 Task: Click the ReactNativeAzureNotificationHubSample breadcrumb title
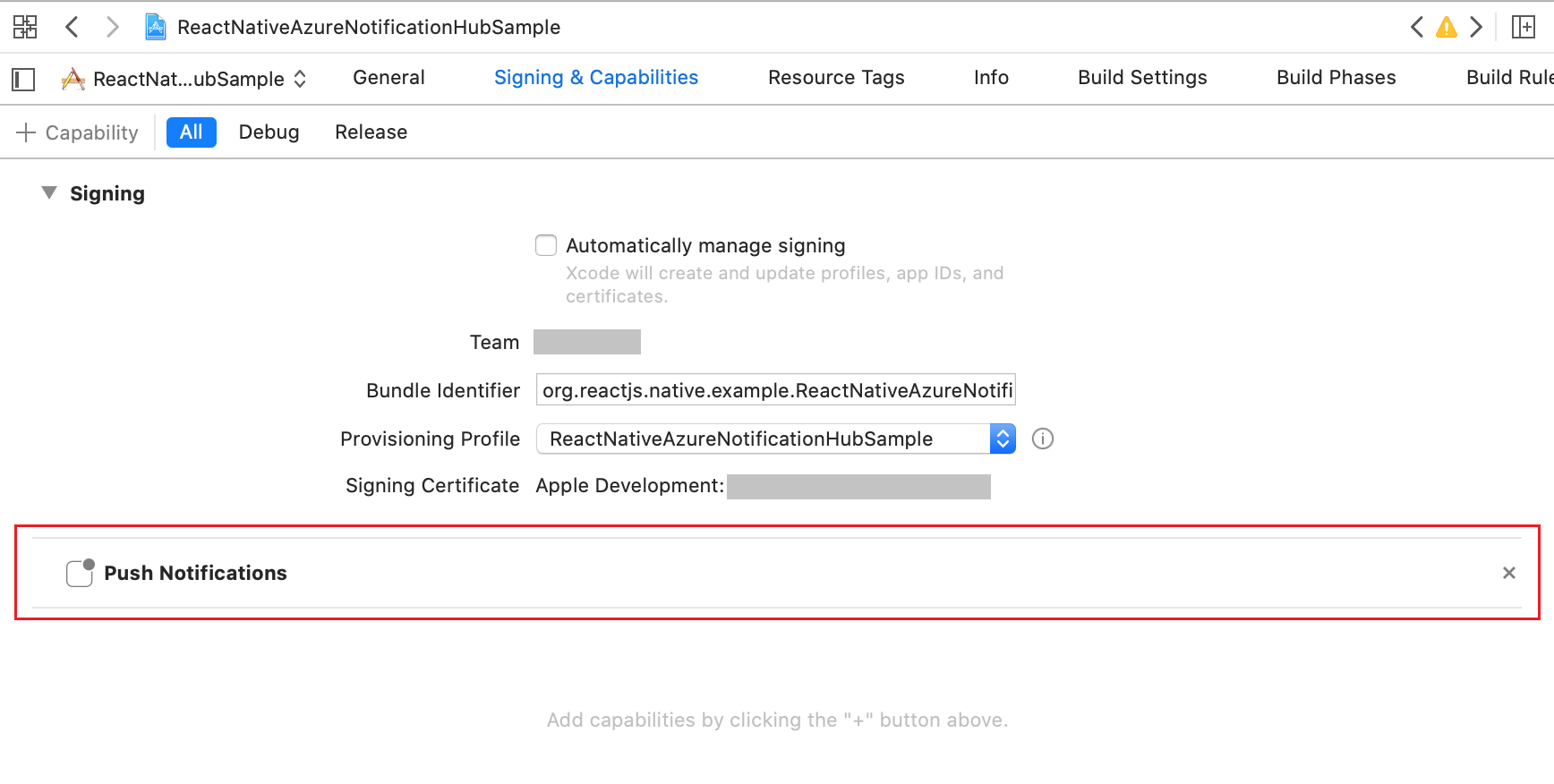pyautogui.click(x=369, y=27)
